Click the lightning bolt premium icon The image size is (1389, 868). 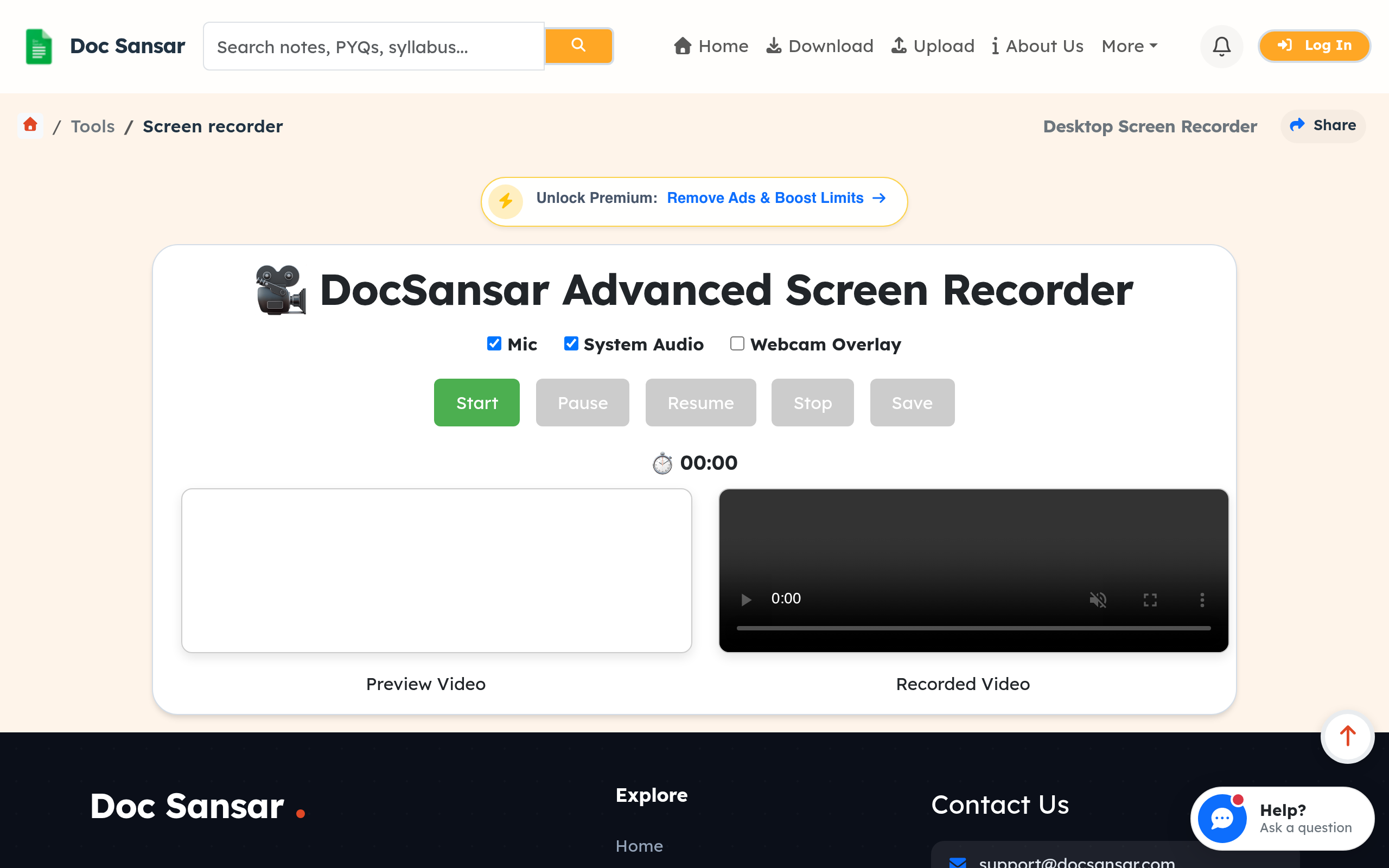tap(506, 201)
